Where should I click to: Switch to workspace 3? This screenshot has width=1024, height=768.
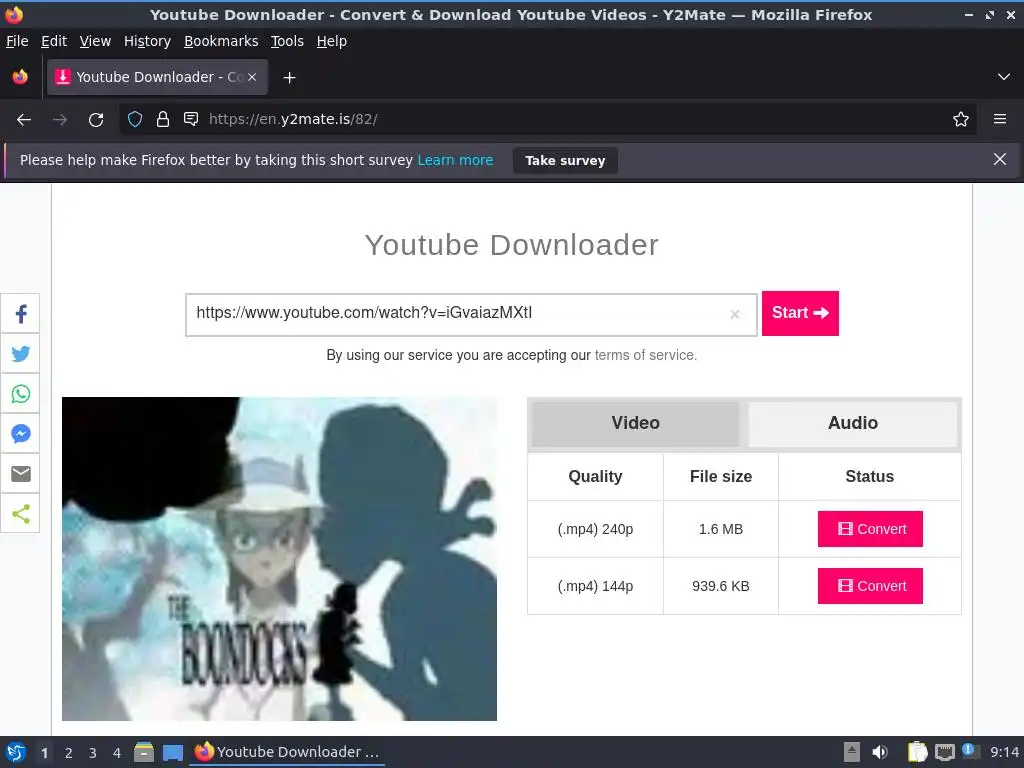tap(93, 753)
